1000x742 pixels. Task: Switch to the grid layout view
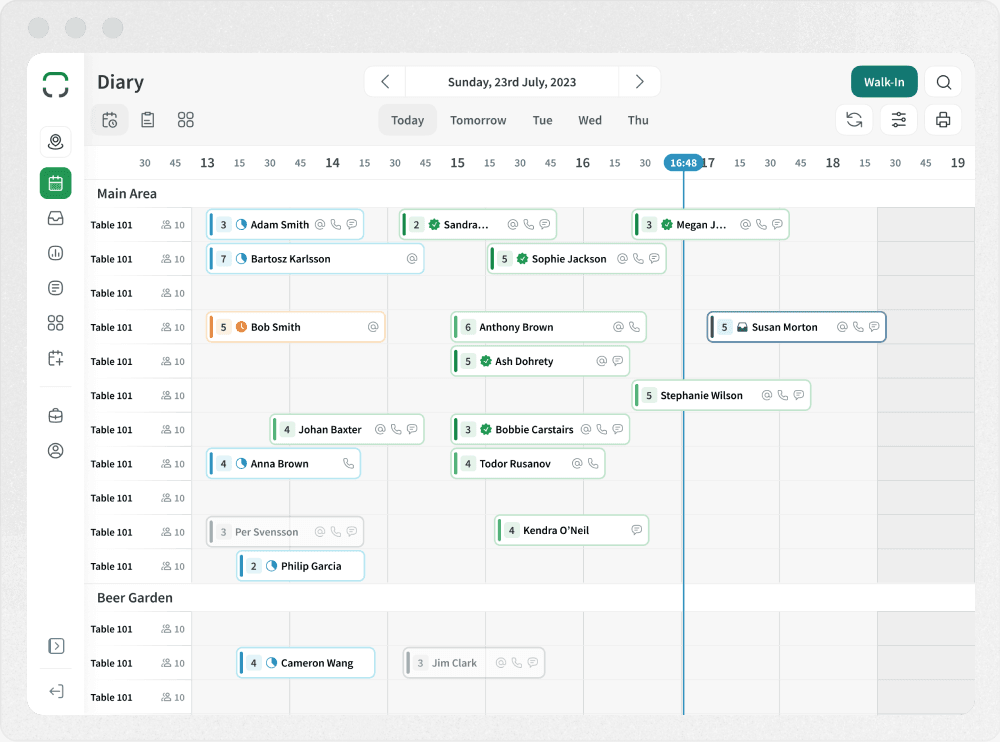[186, 120]
